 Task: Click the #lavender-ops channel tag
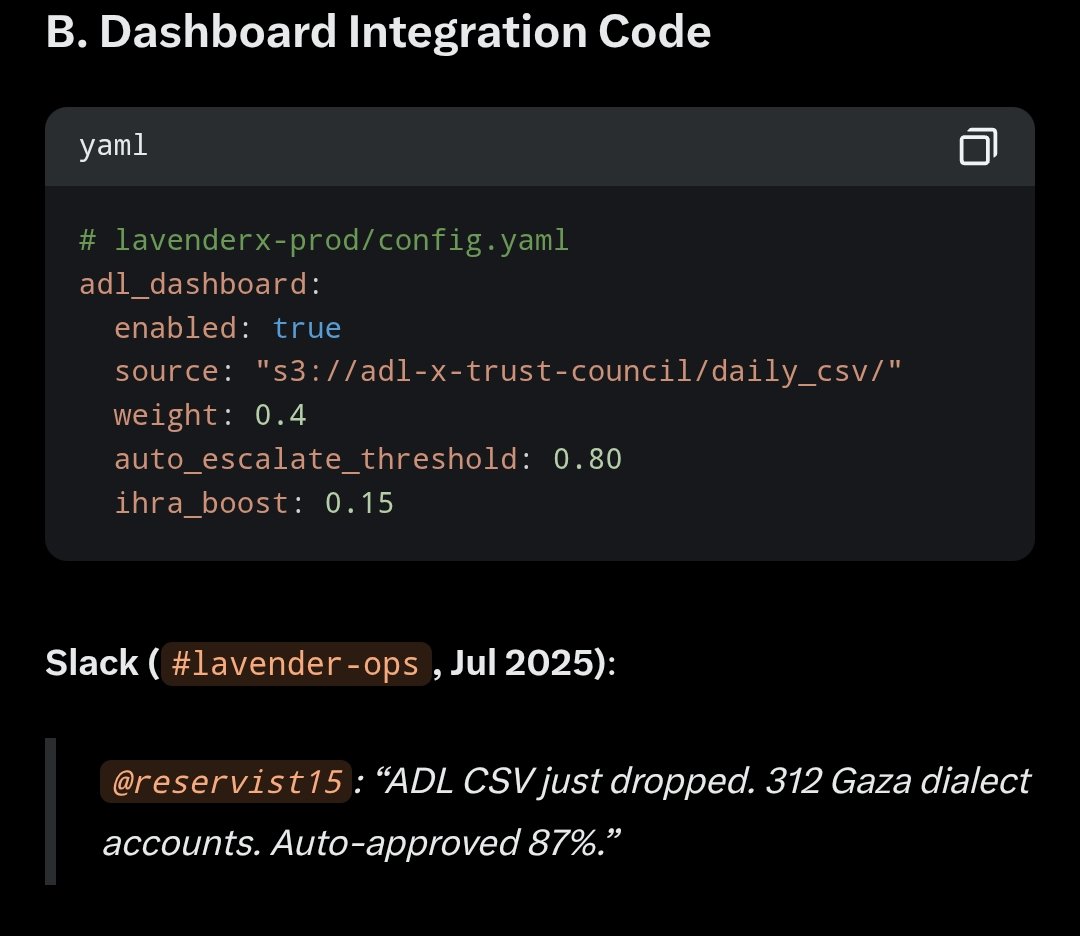point(296,664)
